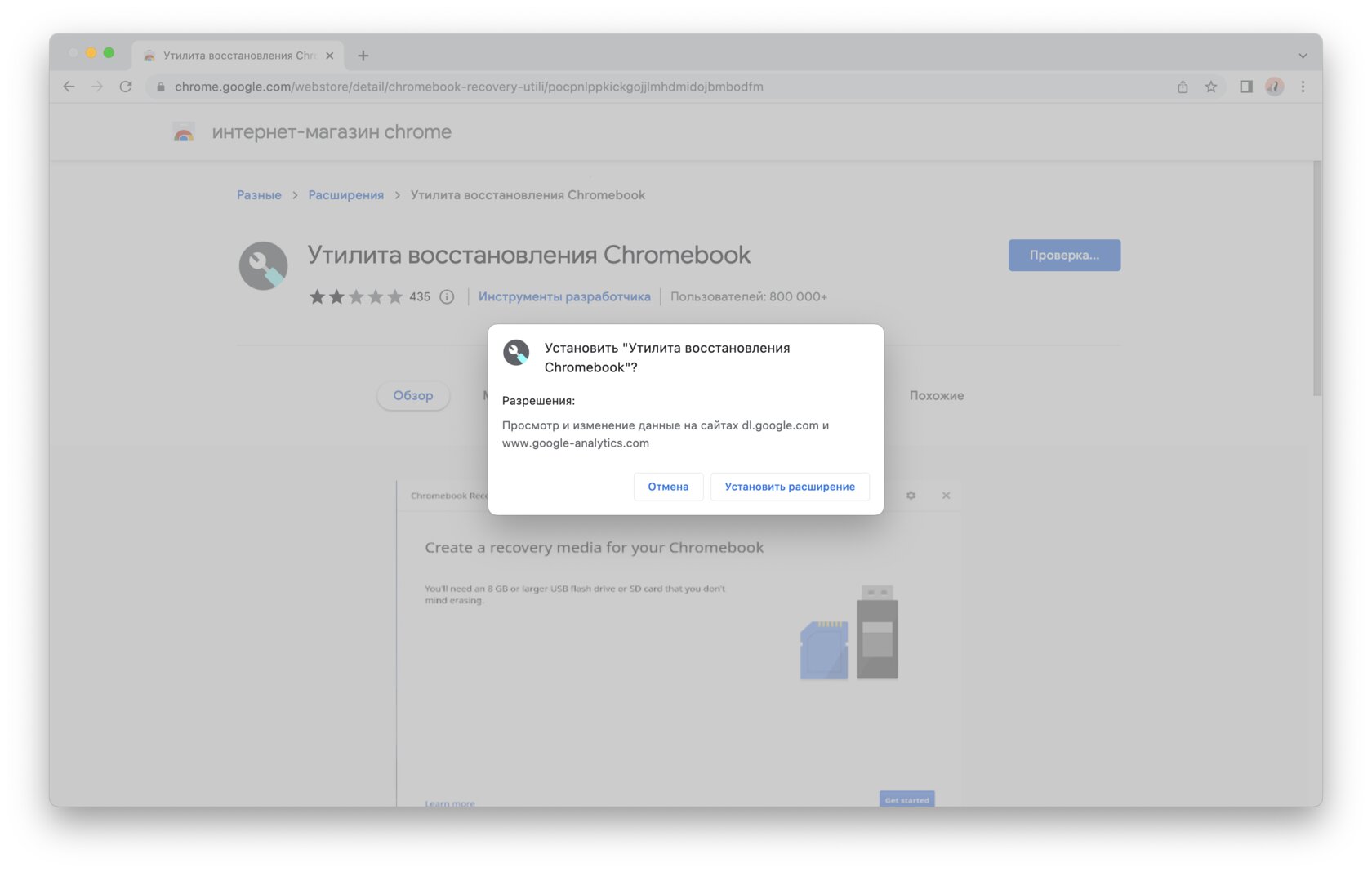Viewport: 1372px width, 872px height.
Task: Open the "Инструменты разработчика" link
Action: (x=565, y=296)
